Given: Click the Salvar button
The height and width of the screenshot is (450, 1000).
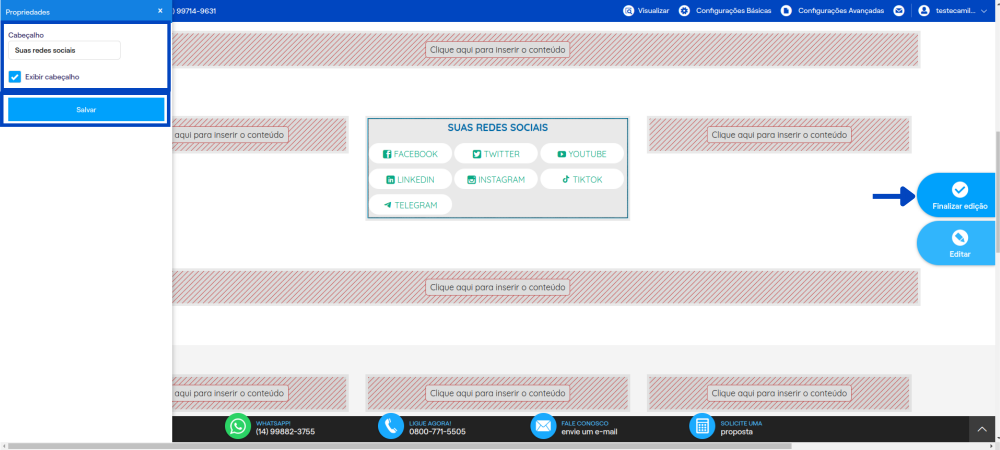Looking at the screenshot, I should coord(86,110).
